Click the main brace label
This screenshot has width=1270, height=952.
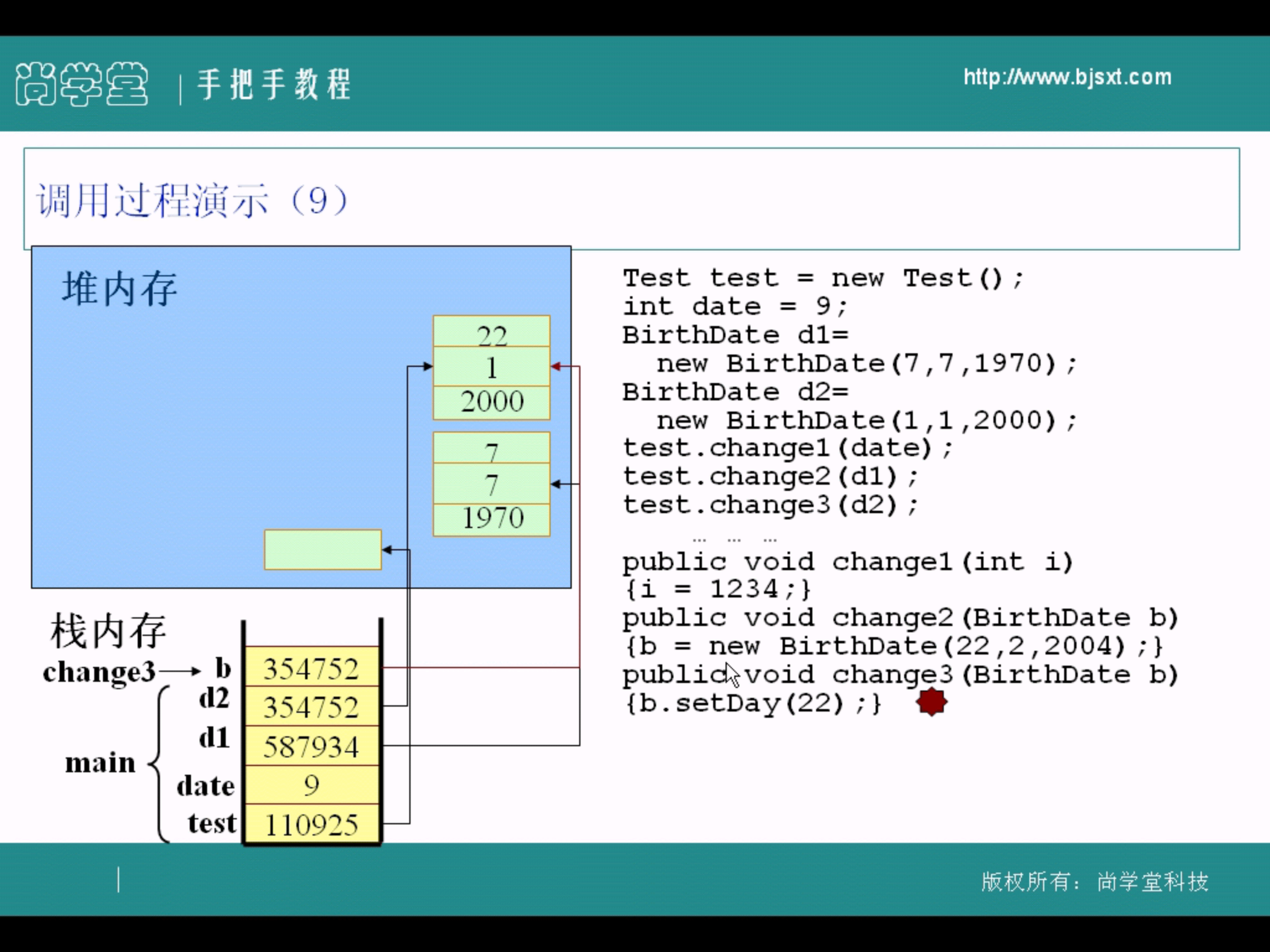point(100,762)
